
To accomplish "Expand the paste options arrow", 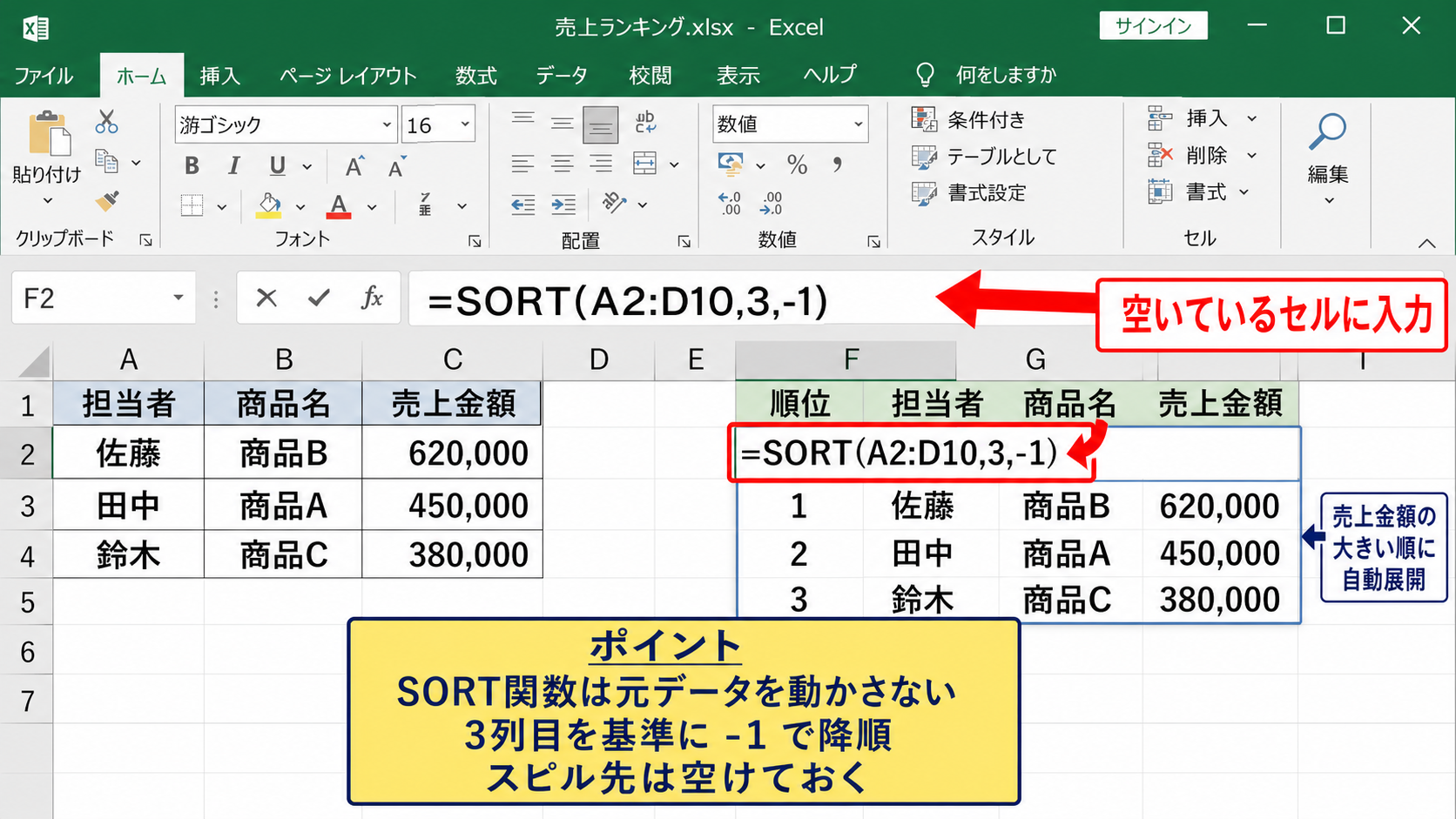I will 48,201.
